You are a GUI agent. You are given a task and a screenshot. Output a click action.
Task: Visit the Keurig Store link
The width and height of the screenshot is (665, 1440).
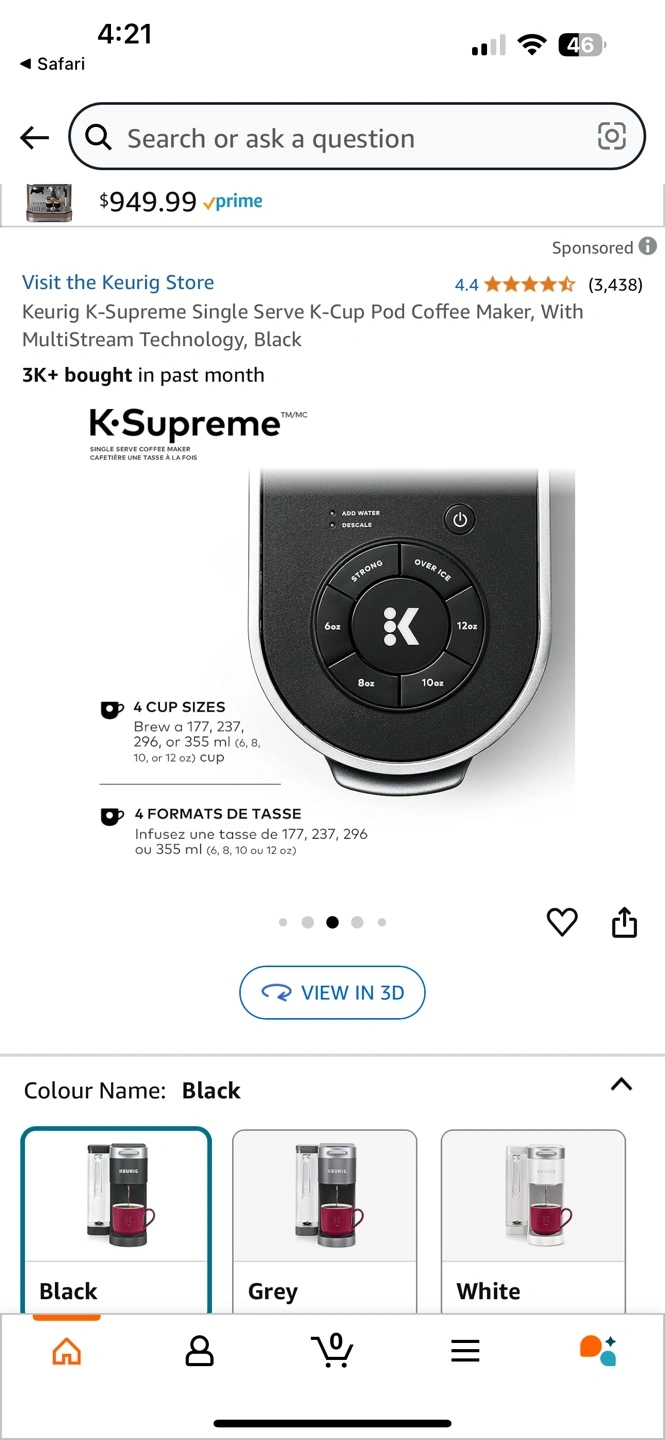point(118,282)
